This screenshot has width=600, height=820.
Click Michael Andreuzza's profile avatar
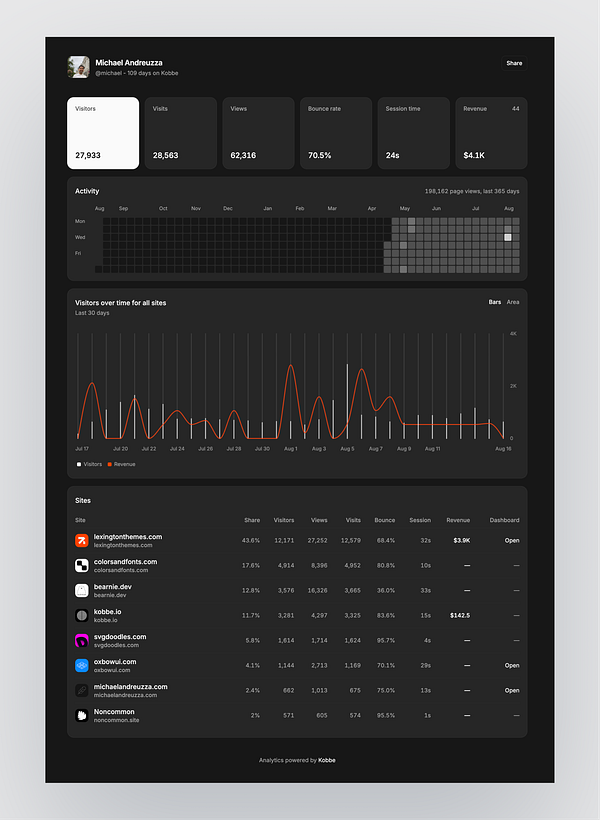(78, 67)
